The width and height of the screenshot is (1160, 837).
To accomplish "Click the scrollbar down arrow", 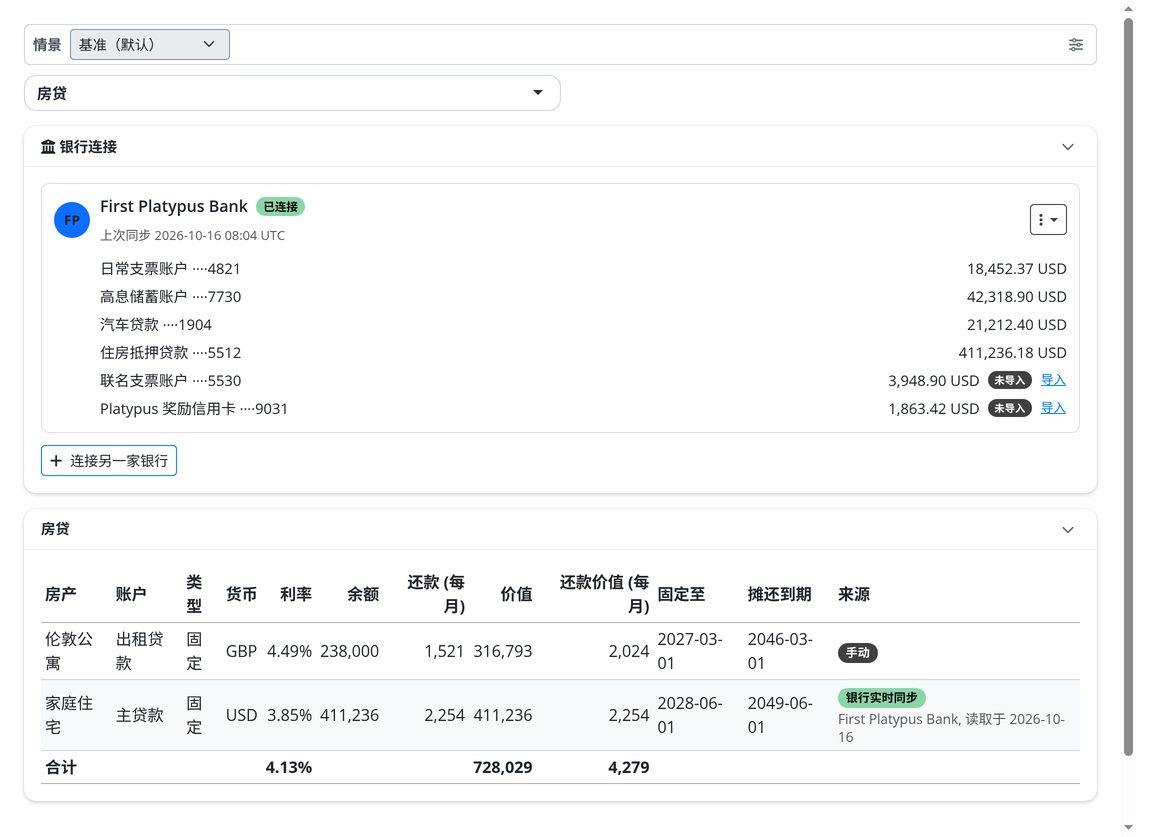I will [1128, 827].
